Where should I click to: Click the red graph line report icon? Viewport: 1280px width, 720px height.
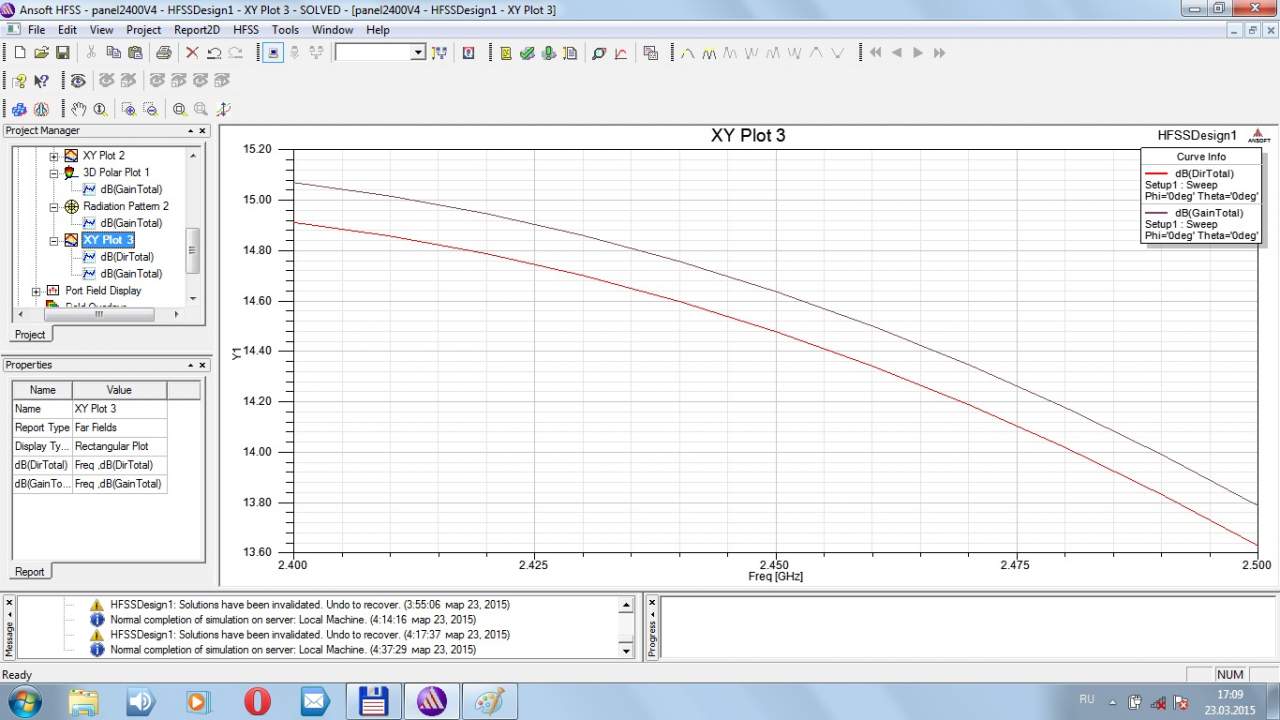(x=621, y=53)
